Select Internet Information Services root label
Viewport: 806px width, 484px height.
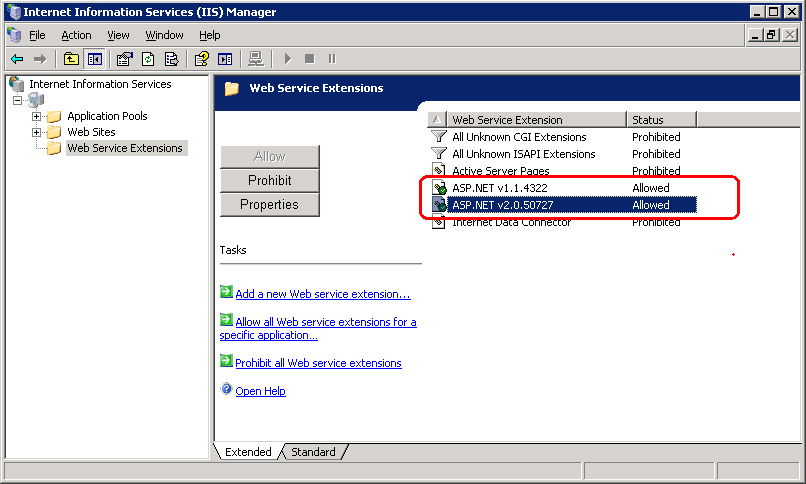coord(100,84)
